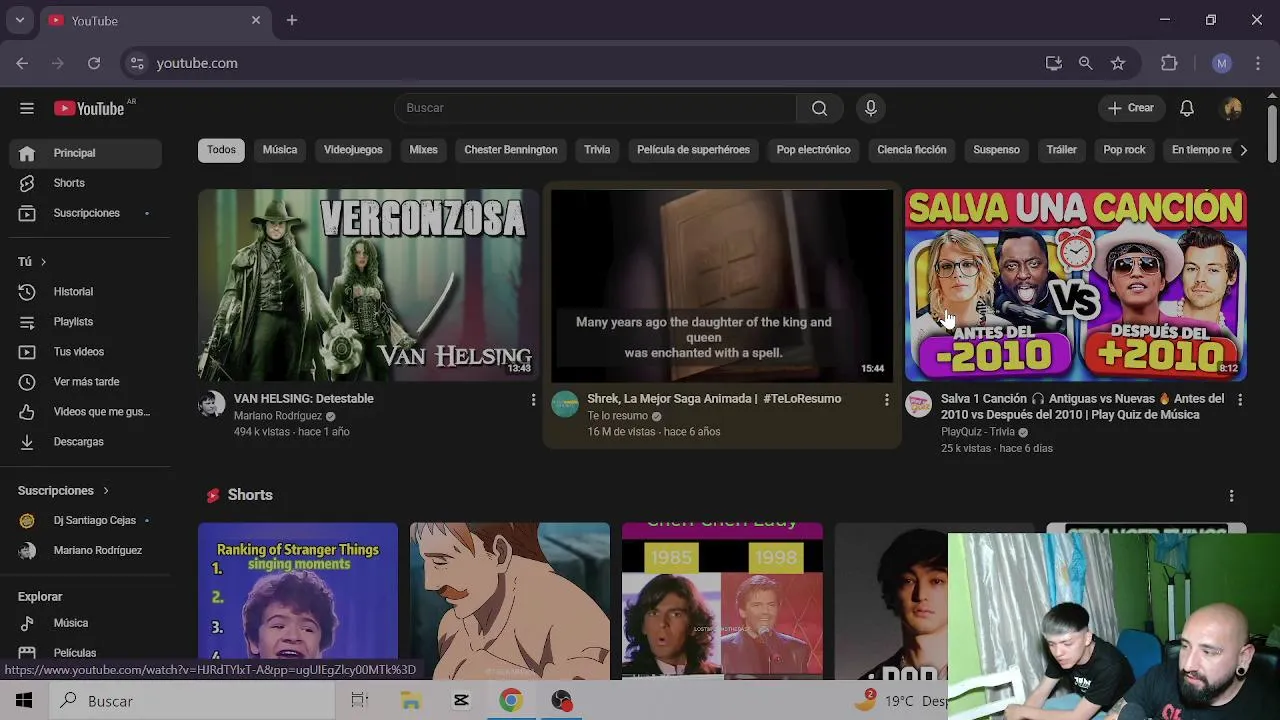Open Ver más tarde list

pos(85,382)
